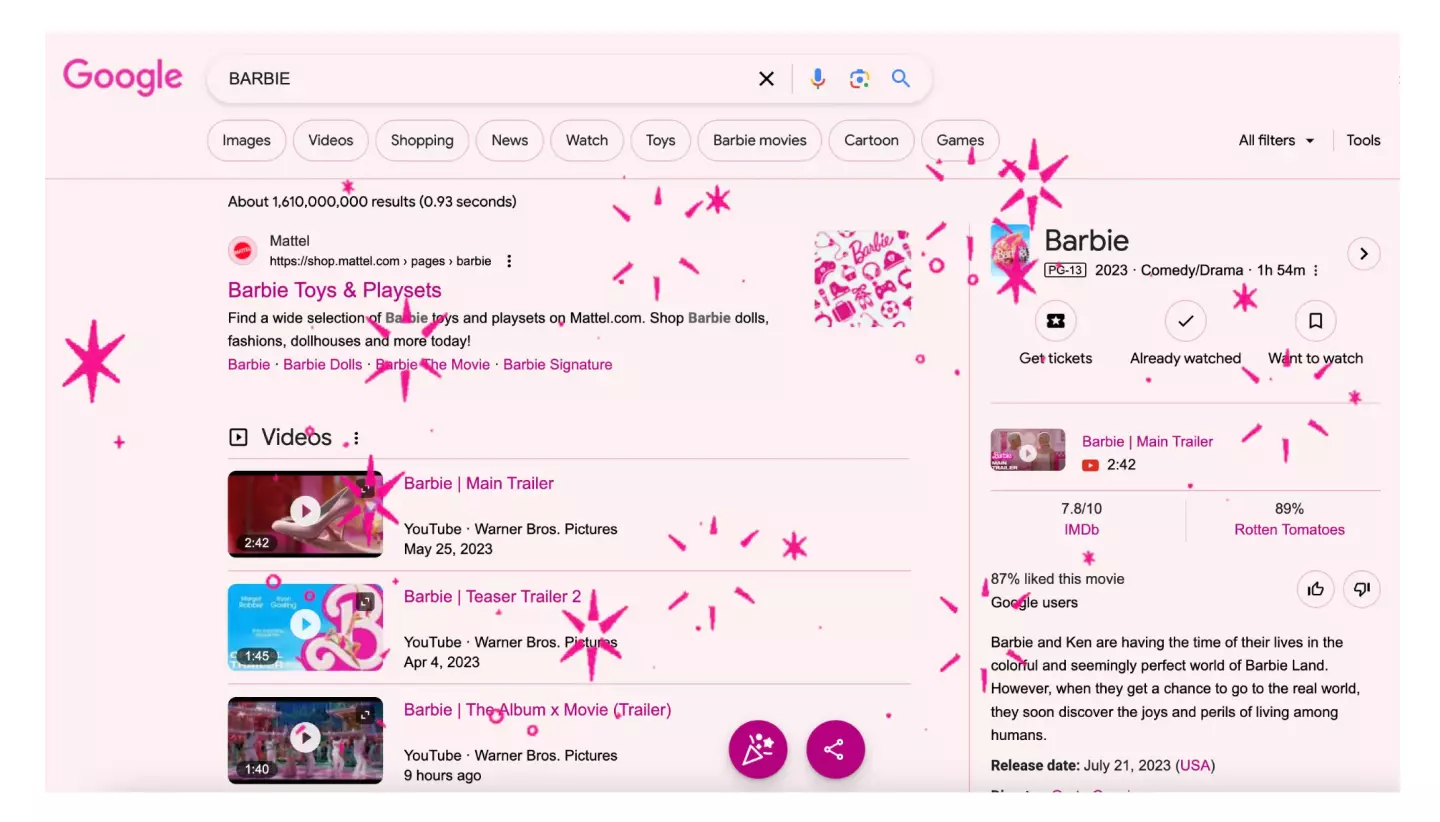Click the party popper confetti button
Viewport: 1440px width, 822px height.
pos(758,749)
